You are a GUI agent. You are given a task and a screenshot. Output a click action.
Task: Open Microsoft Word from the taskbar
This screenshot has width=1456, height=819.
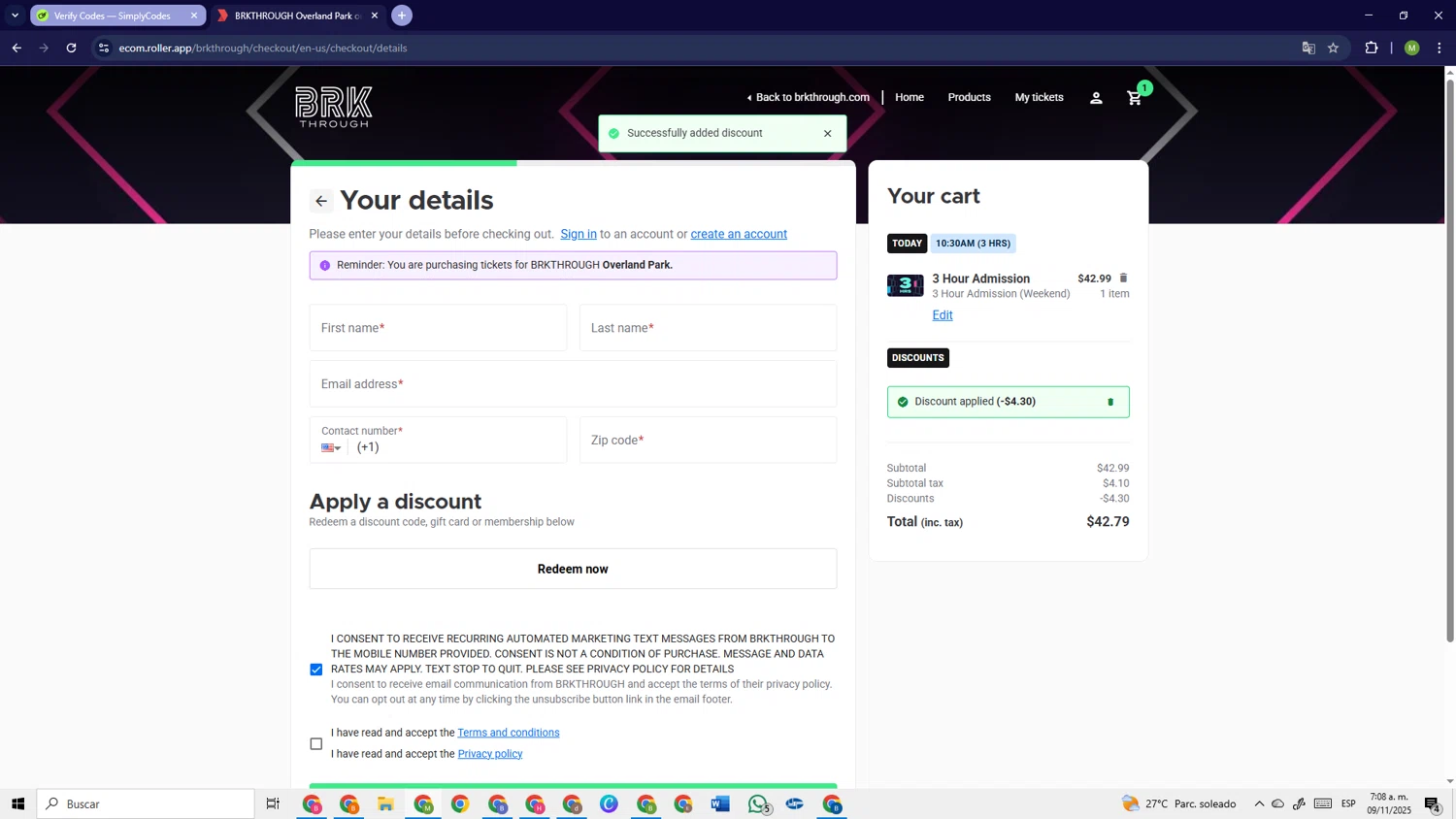tap(720, 803)
